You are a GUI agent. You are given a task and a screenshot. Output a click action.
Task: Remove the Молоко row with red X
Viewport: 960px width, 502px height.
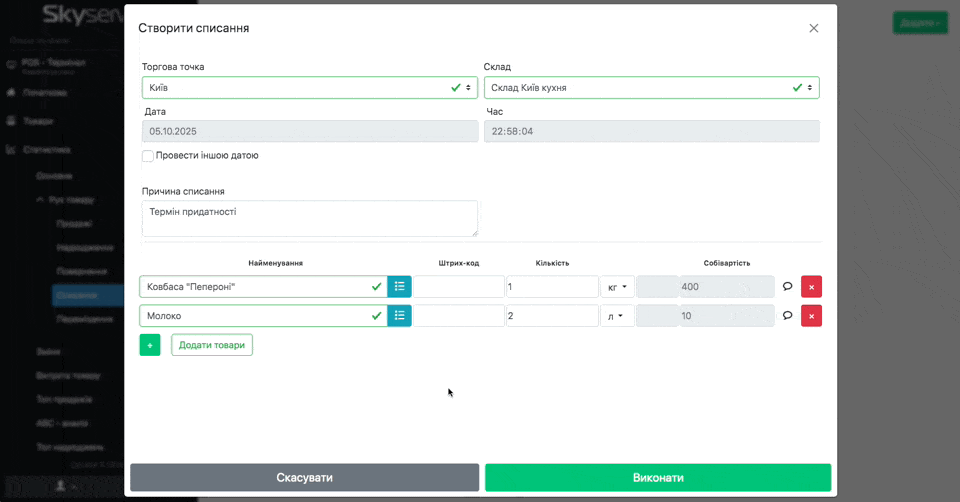pos(811,316)
